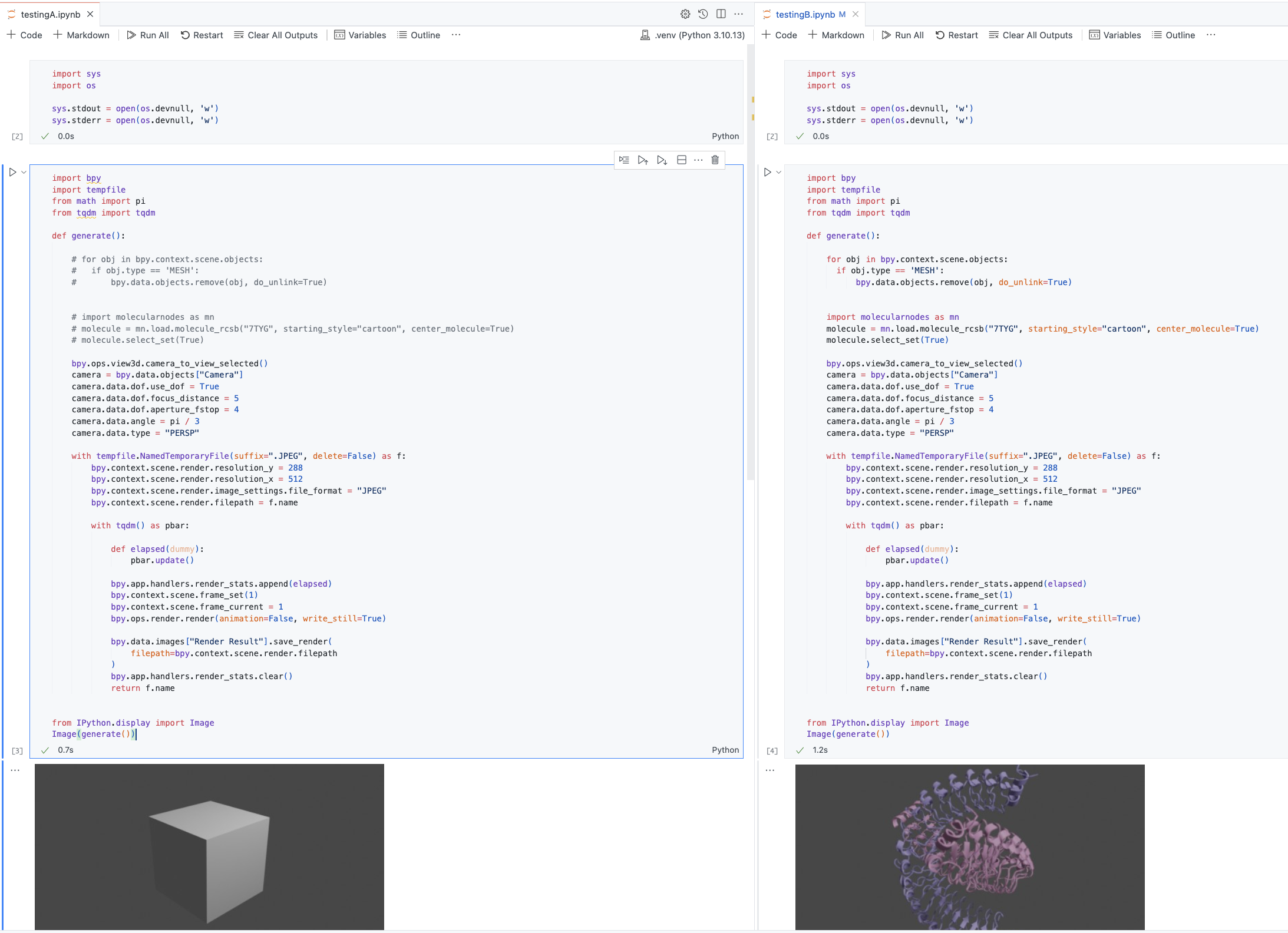Select the .venv (Python 3.10.13) kernel

pyautogui.click(x=692, y=35)
